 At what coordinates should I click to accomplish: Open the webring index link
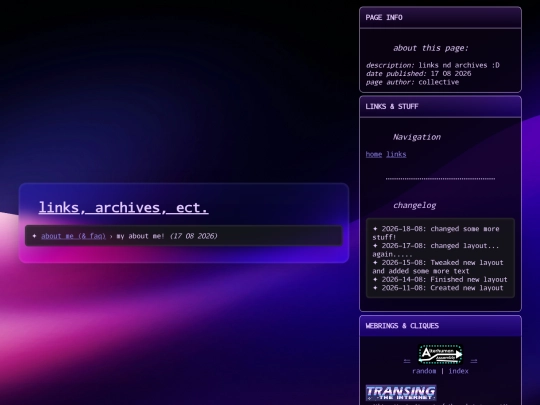click(x=458, y=371)
